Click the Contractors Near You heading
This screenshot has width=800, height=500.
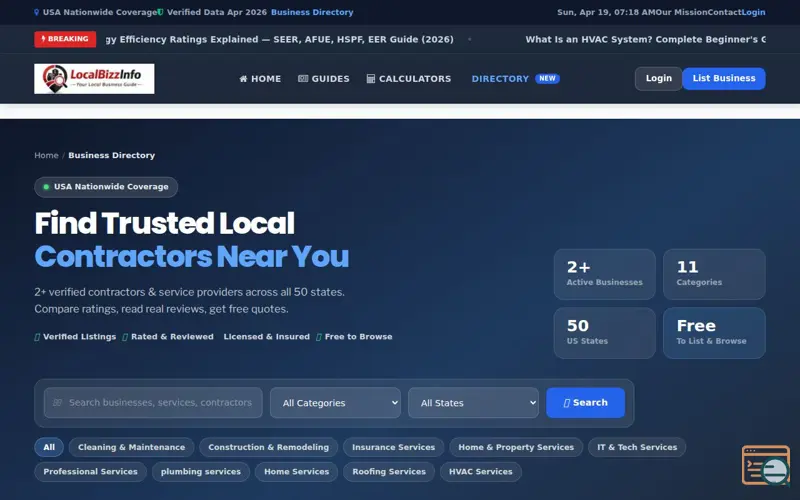[191, 256]
